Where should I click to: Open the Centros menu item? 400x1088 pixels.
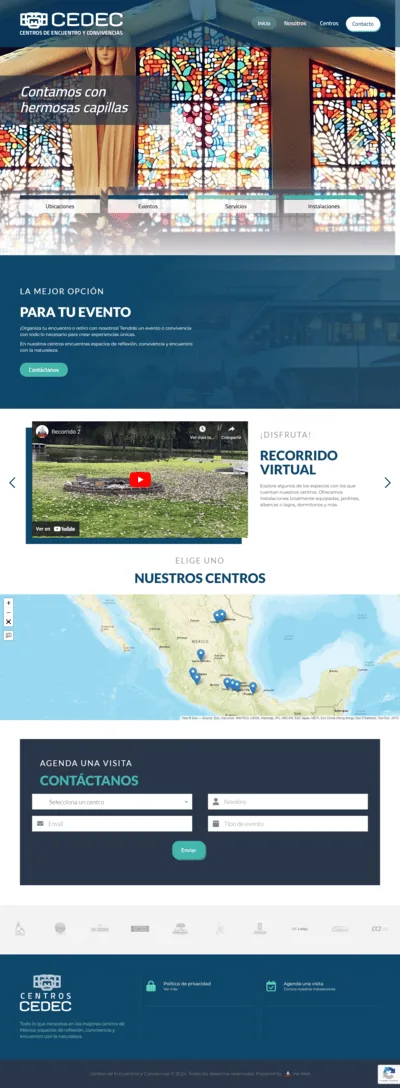point(329,24)
